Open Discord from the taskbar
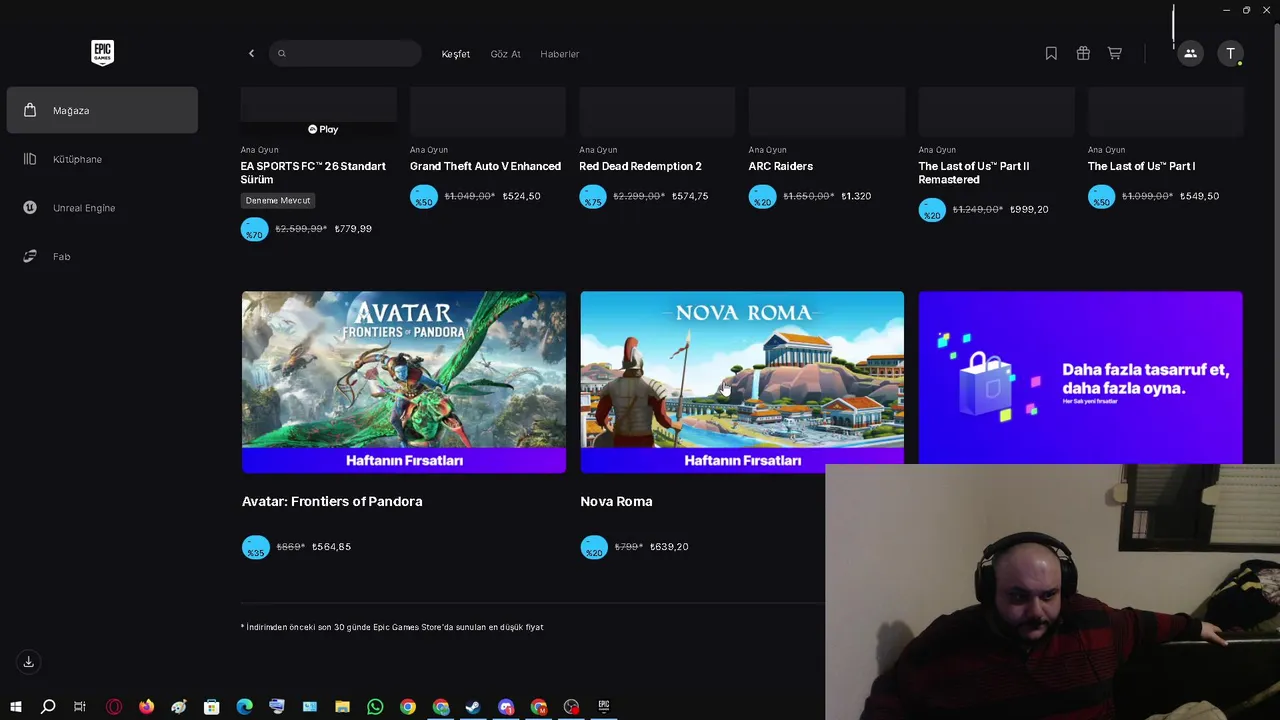 click(506, 707)
